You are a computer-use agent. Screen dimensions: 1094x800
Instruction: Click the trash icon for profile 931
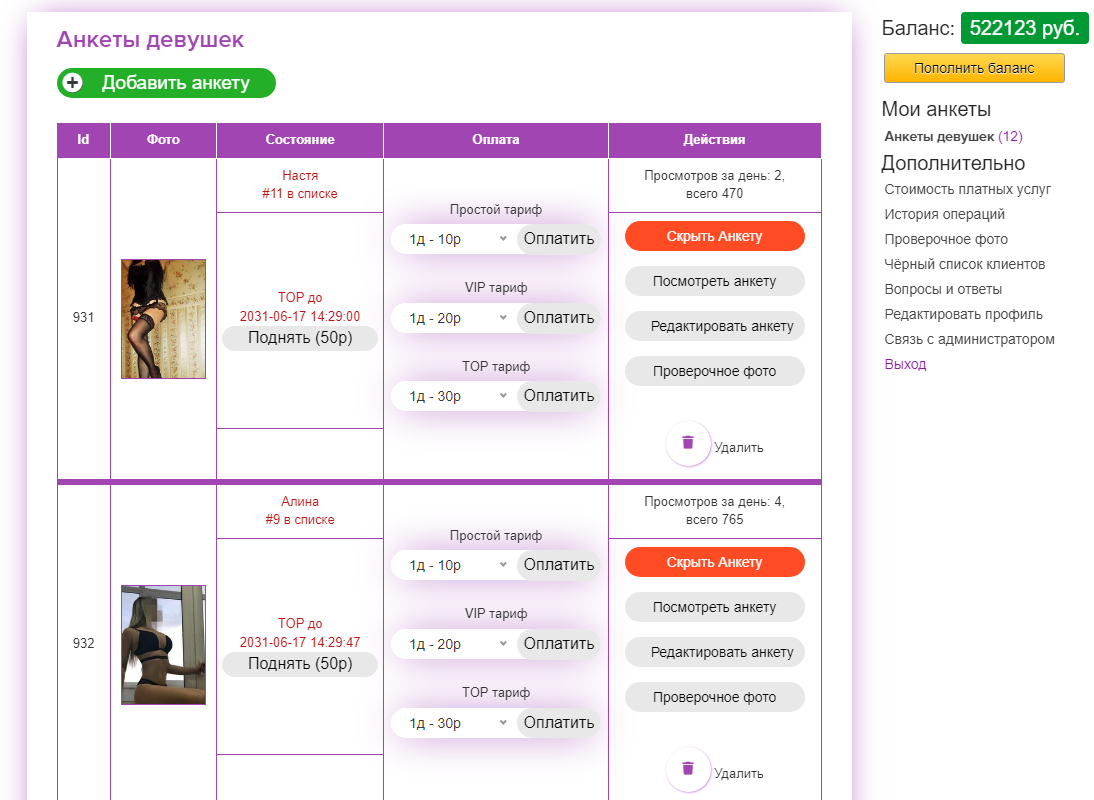click(x=688, y=443)
